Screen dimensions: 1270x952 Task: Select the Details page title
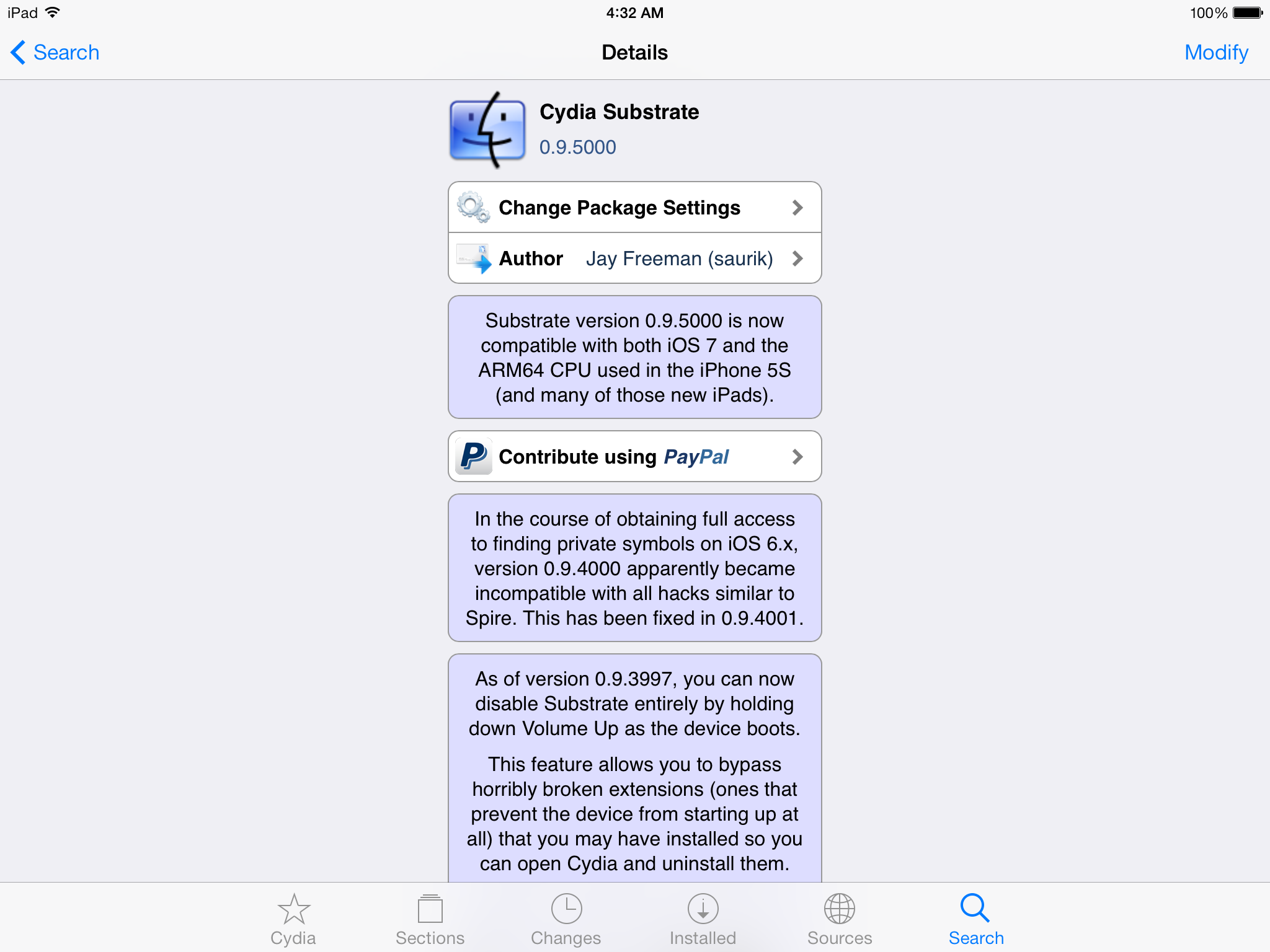(634, 53)
